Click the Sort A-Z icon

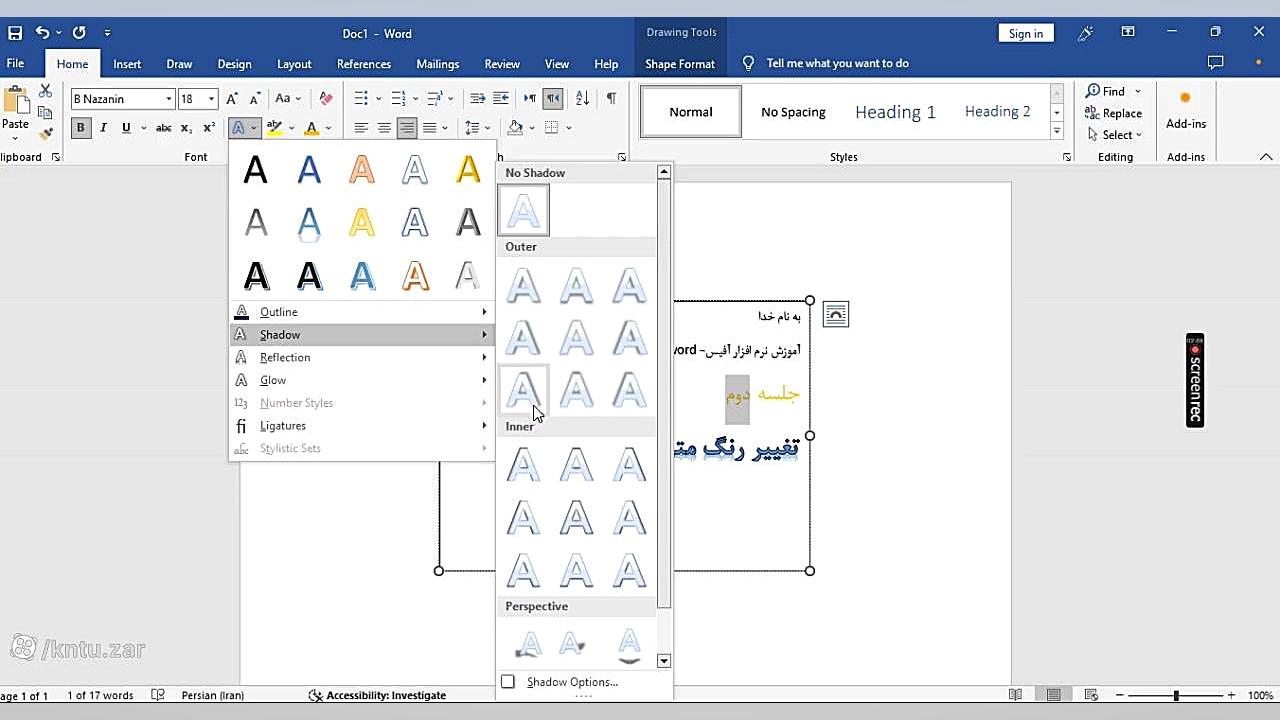[583, 98]
